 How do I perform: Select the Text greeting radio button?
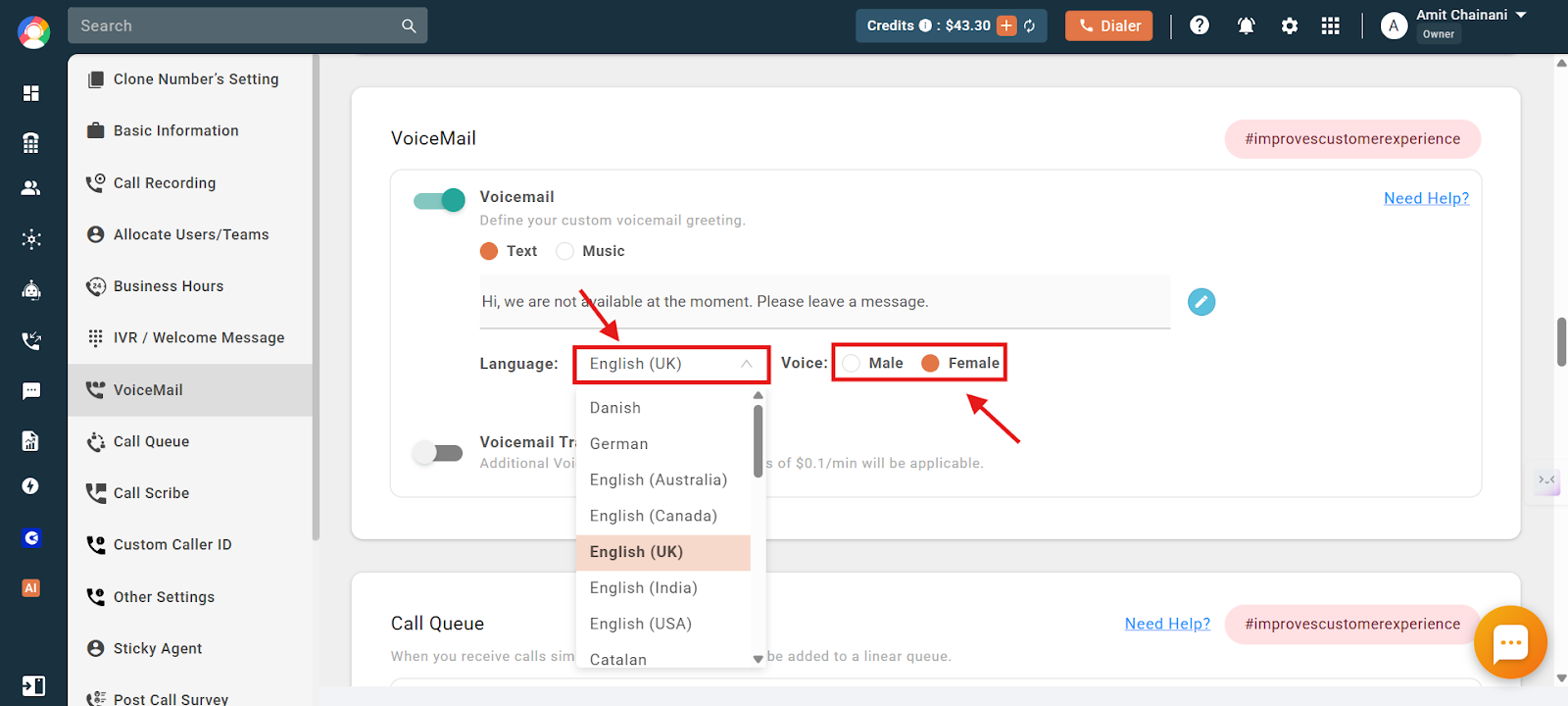pyautogui.click(x=489, y=251)
